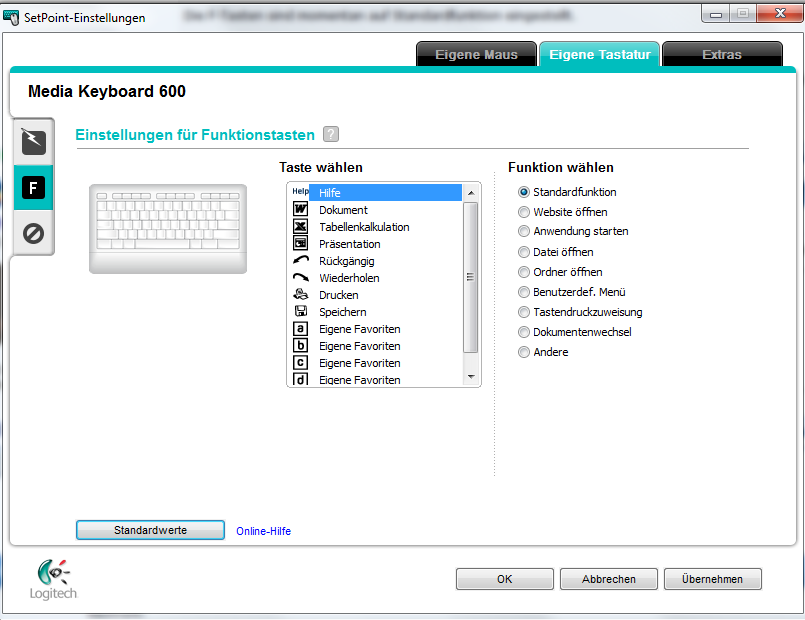
Task: Click the Help key icon in list
Action: (x=300, y=191)
